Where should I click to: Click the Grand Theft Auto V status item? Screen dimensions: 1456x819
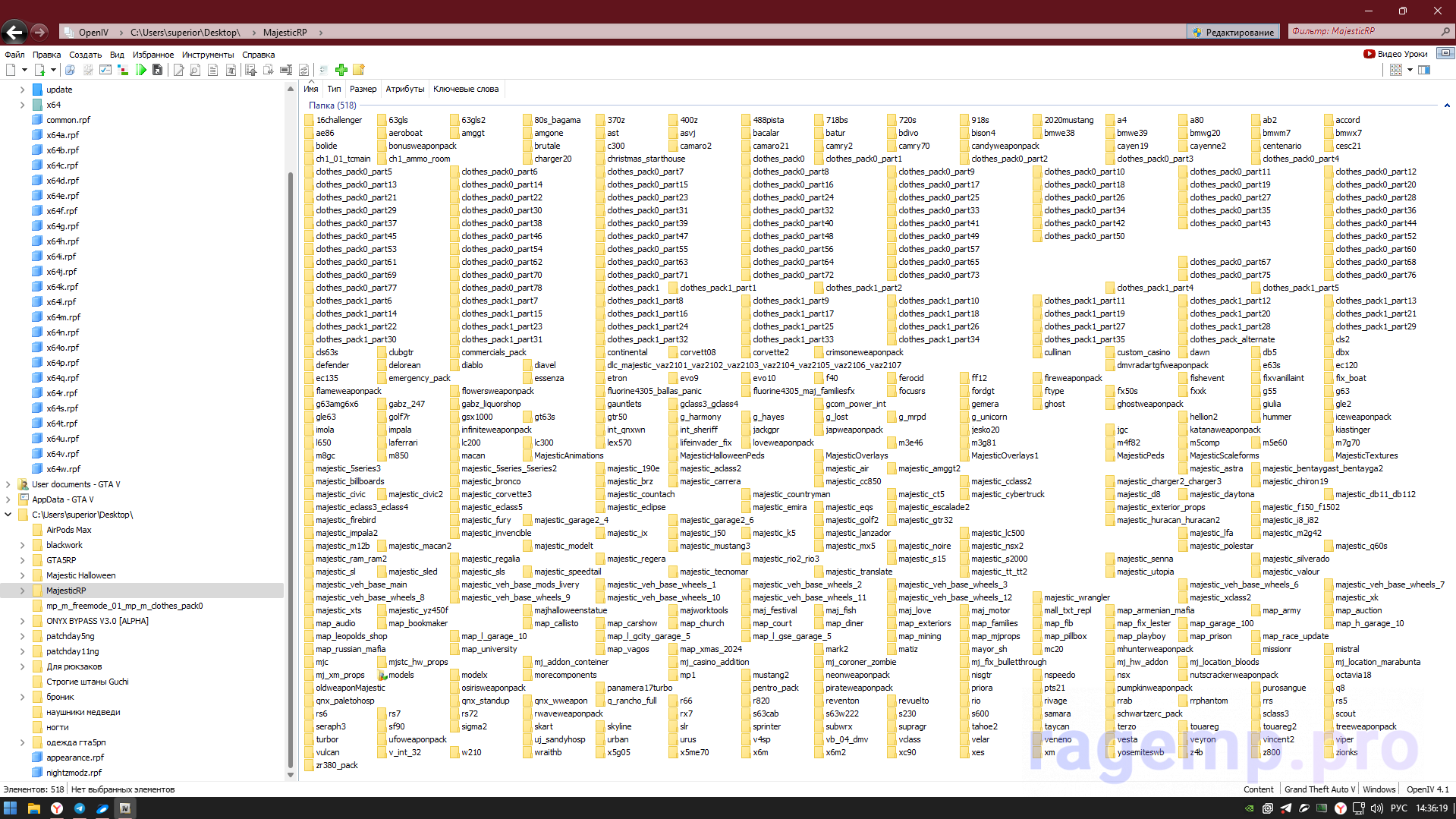pos(1319,789)
